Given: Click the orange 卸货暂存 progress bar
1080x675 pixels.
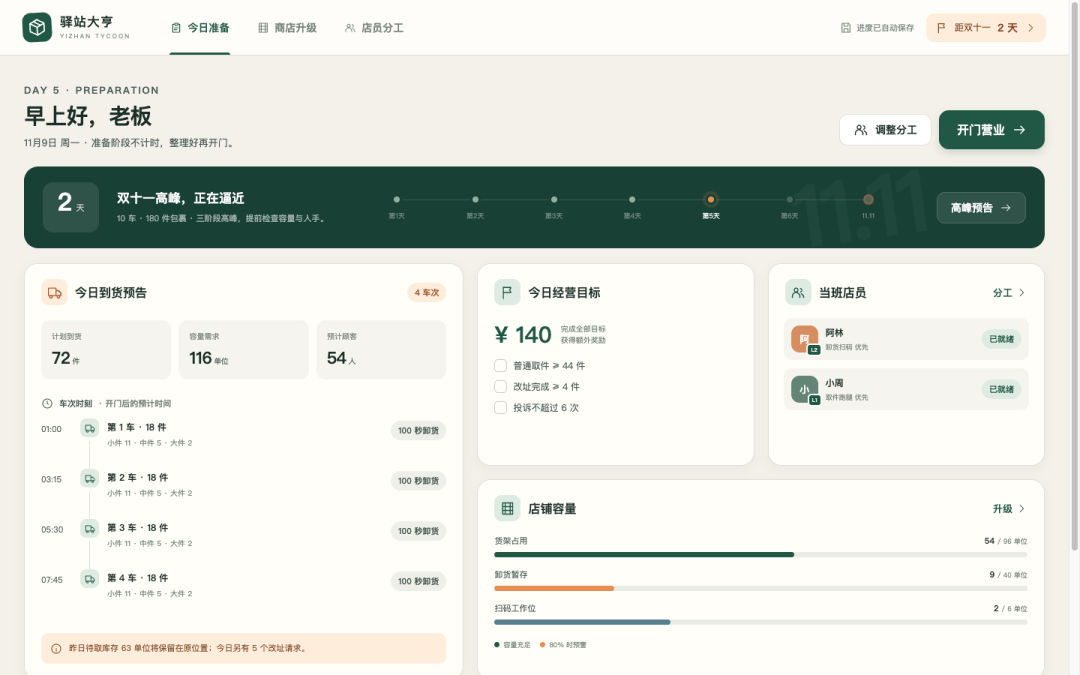Looking at the screenshot, I should click(x=554, y=588).
